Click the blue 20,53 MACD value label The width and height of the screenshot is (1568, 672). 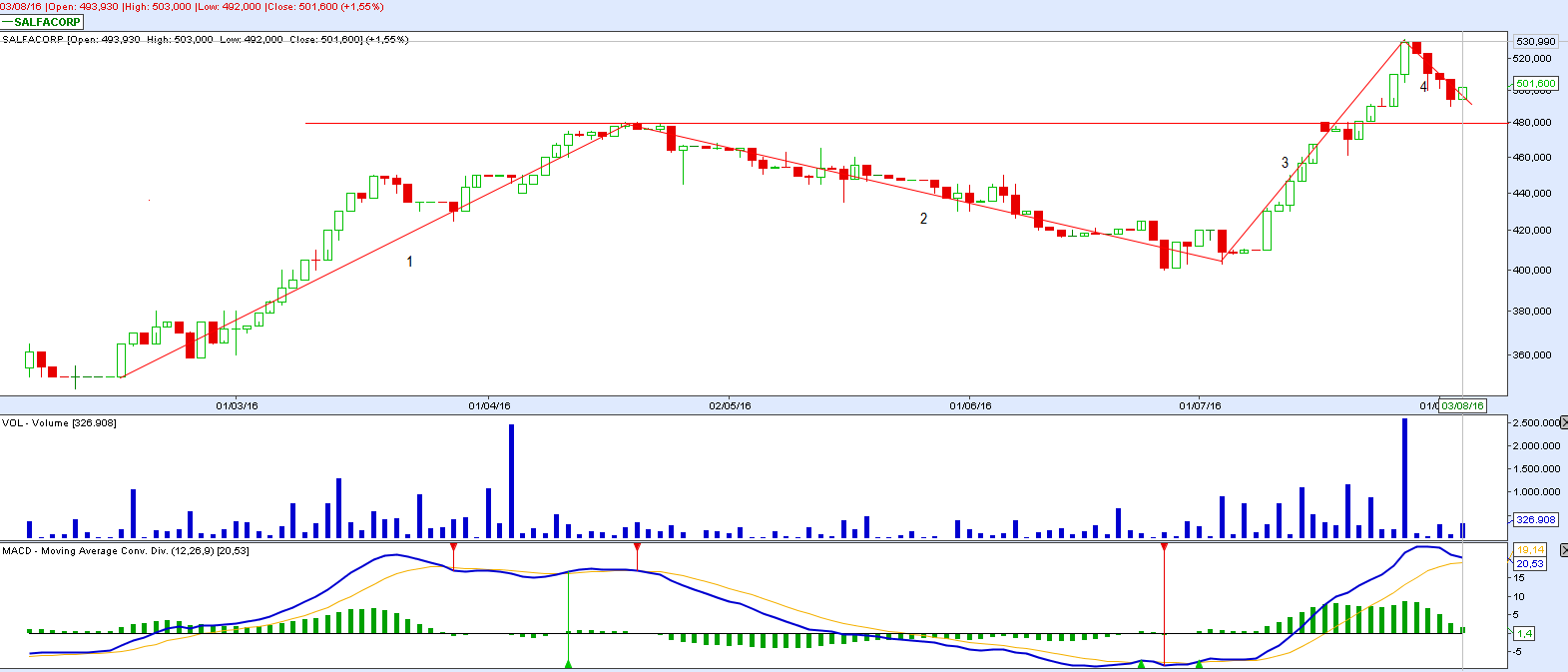[1529, 563]
